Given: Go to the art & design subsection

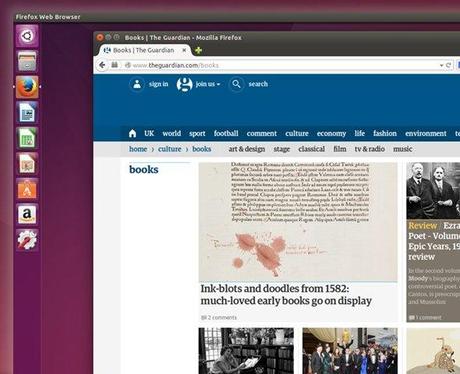Looking at the screenshot, I should click(247, 149).
